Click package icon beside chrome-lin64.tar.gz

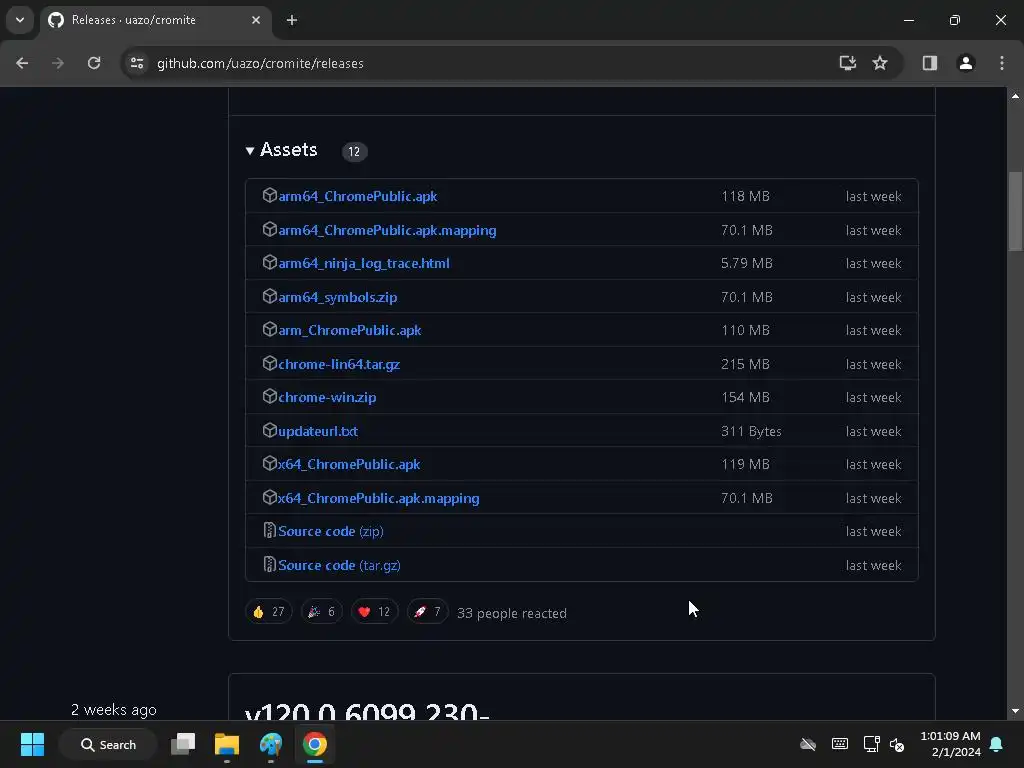(x=270, y=363)
